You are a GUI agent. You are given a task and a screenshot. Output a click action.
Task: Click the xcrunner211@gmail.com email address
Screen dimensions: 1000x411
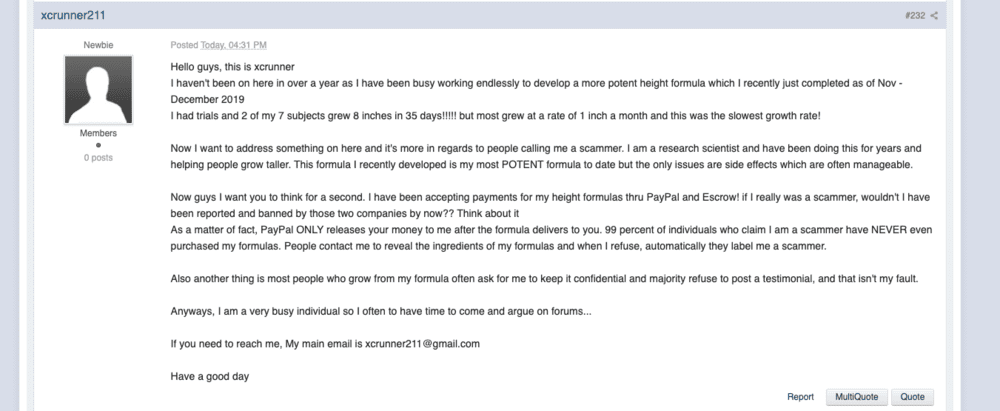tap(422, 343)
